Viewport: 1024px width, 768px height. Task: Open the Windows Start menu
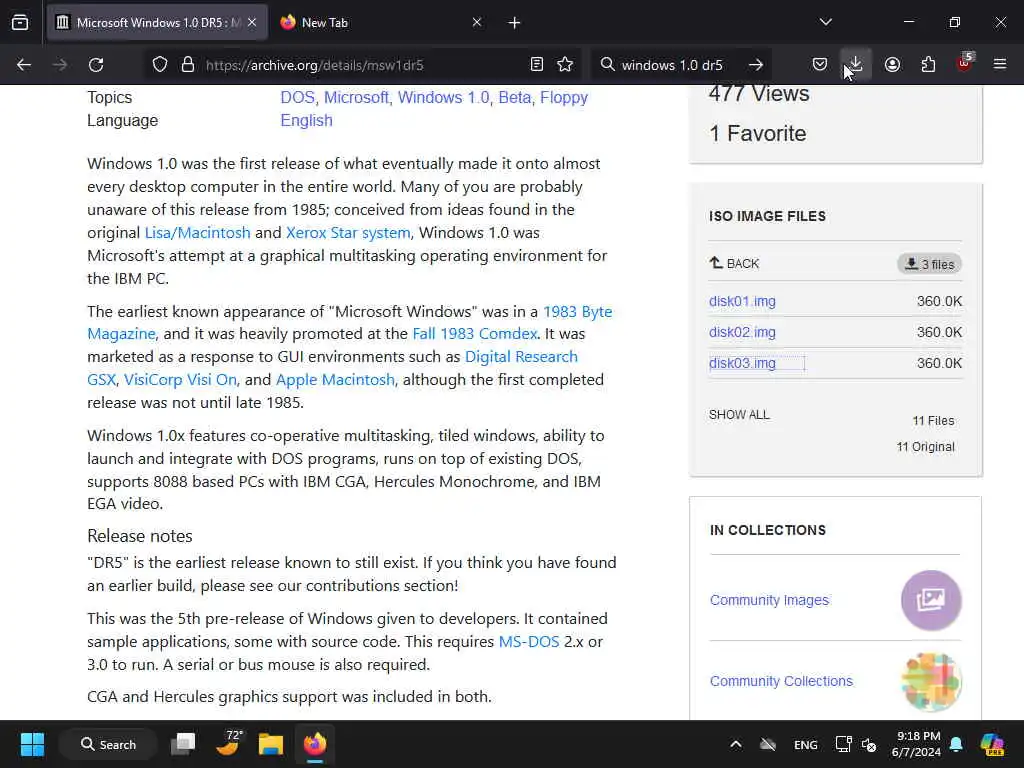point(32,744)
